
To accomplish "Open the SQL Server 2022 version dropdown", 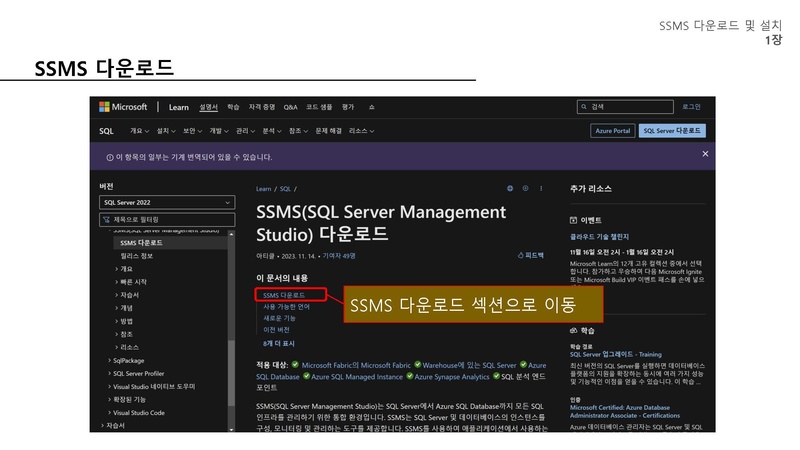I will coord(166,203).
